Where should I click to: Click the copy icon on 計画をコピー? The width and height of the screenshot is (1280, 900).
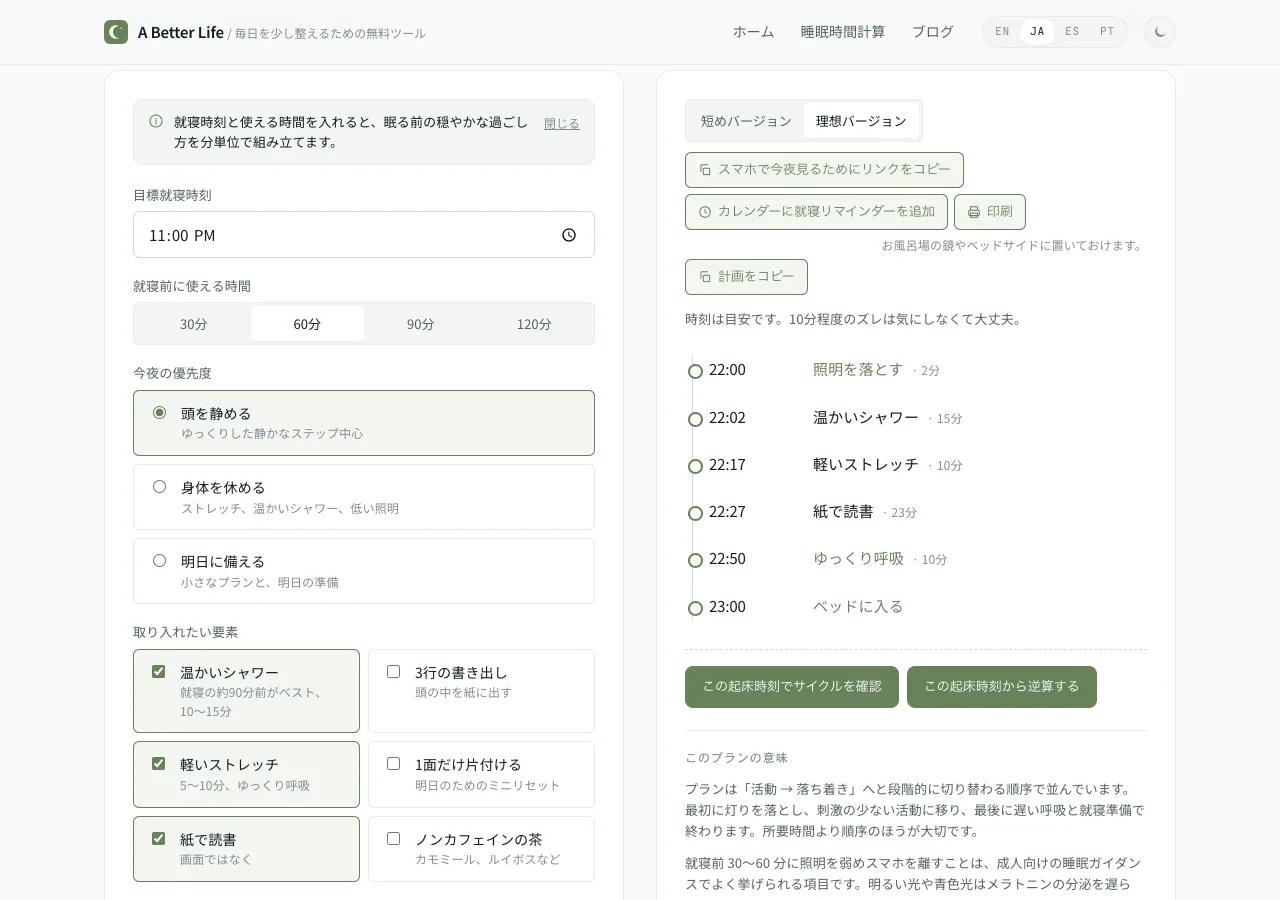pos(705,277)
